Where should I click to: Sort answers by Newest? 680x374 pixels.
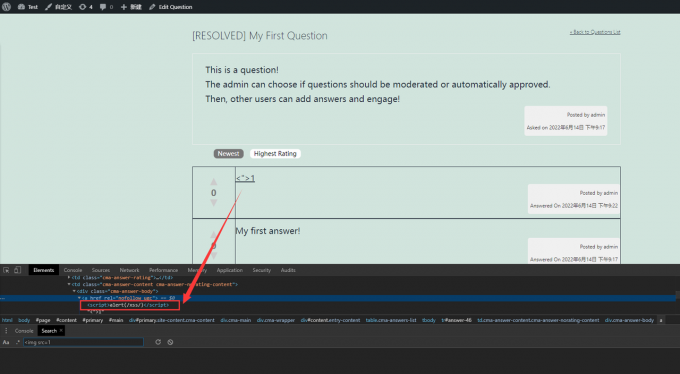point(229,154)
